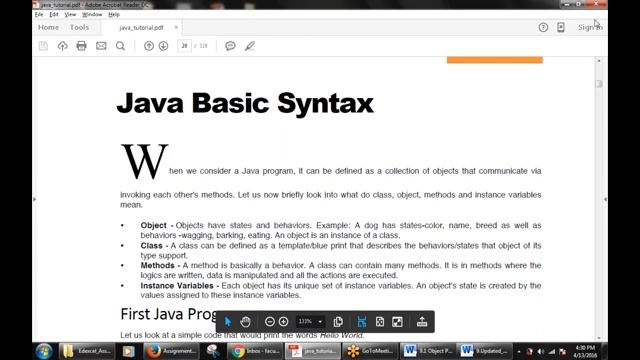The width and height of the screenshot is (640, 360).
Task: Toggle the fit width scrolling mode icon
Action: 362,322
